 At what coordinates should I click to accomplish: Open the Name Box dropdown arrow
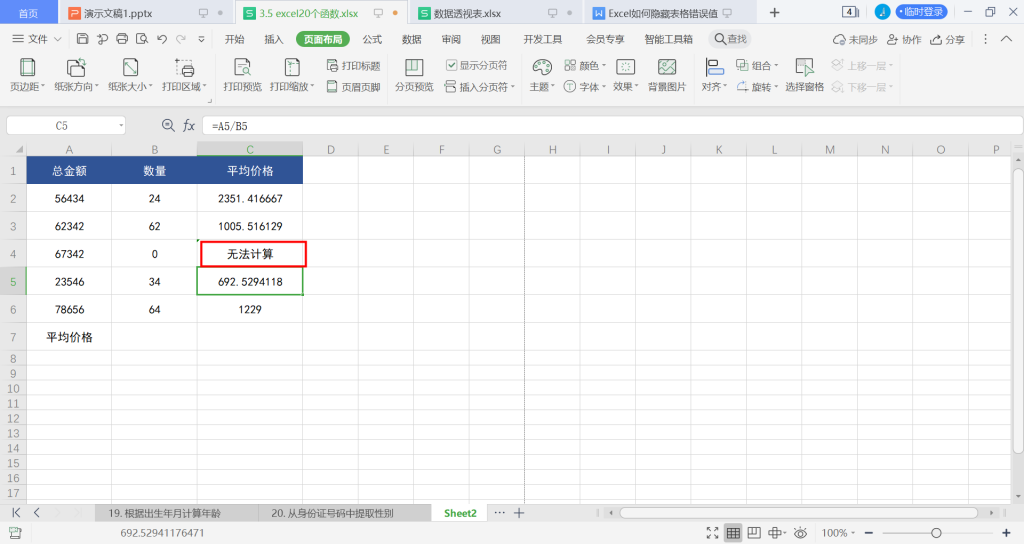coord(121,125)
